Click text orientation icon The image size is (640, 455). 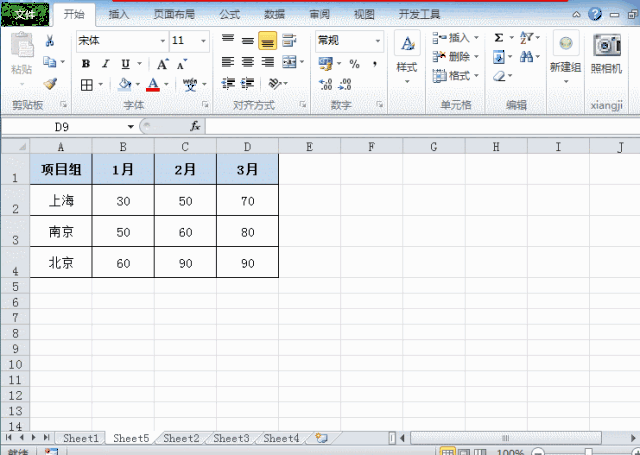coord(274,84)
